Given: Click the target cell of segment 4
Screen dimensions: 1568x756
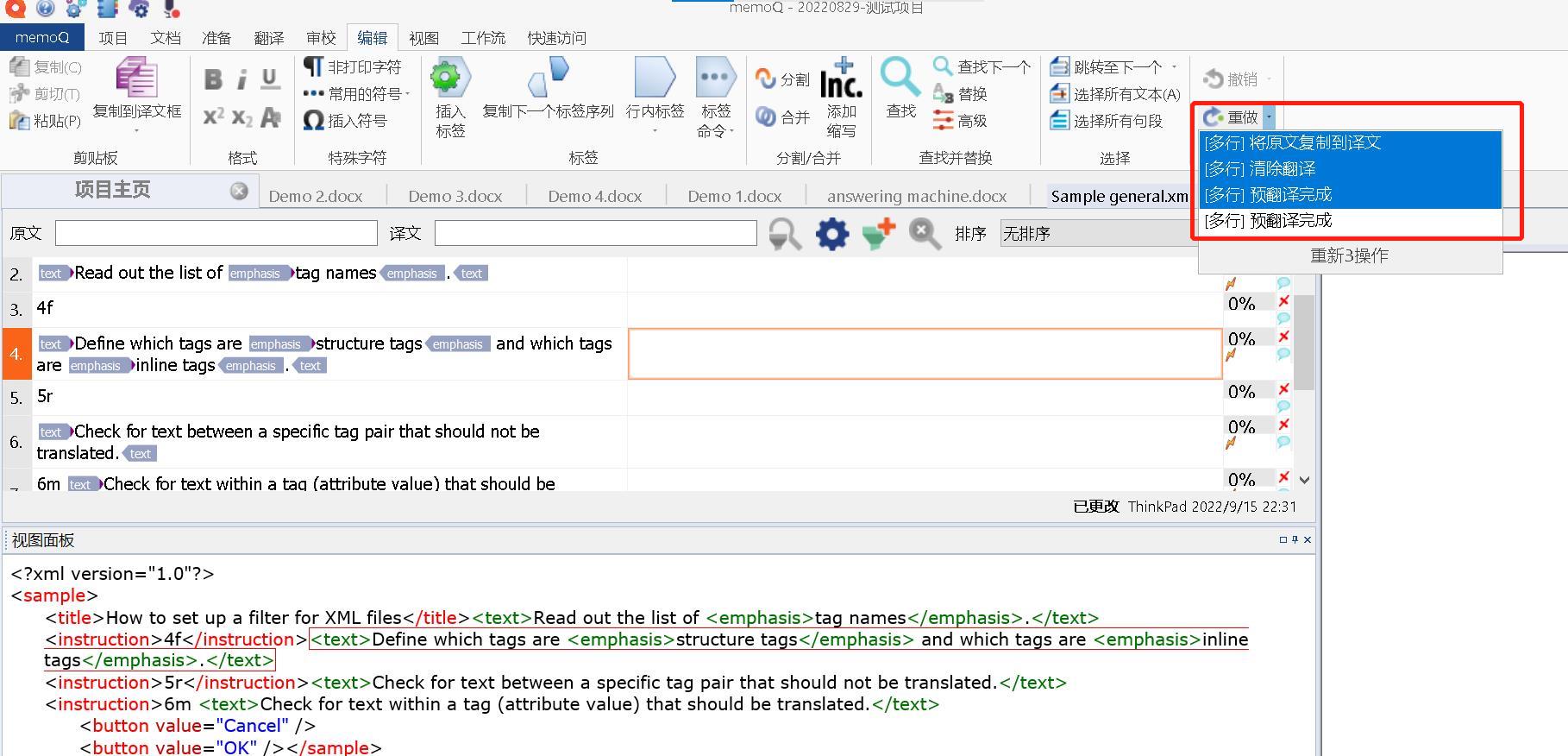Looking at the screenshot, I should [925, 354].
